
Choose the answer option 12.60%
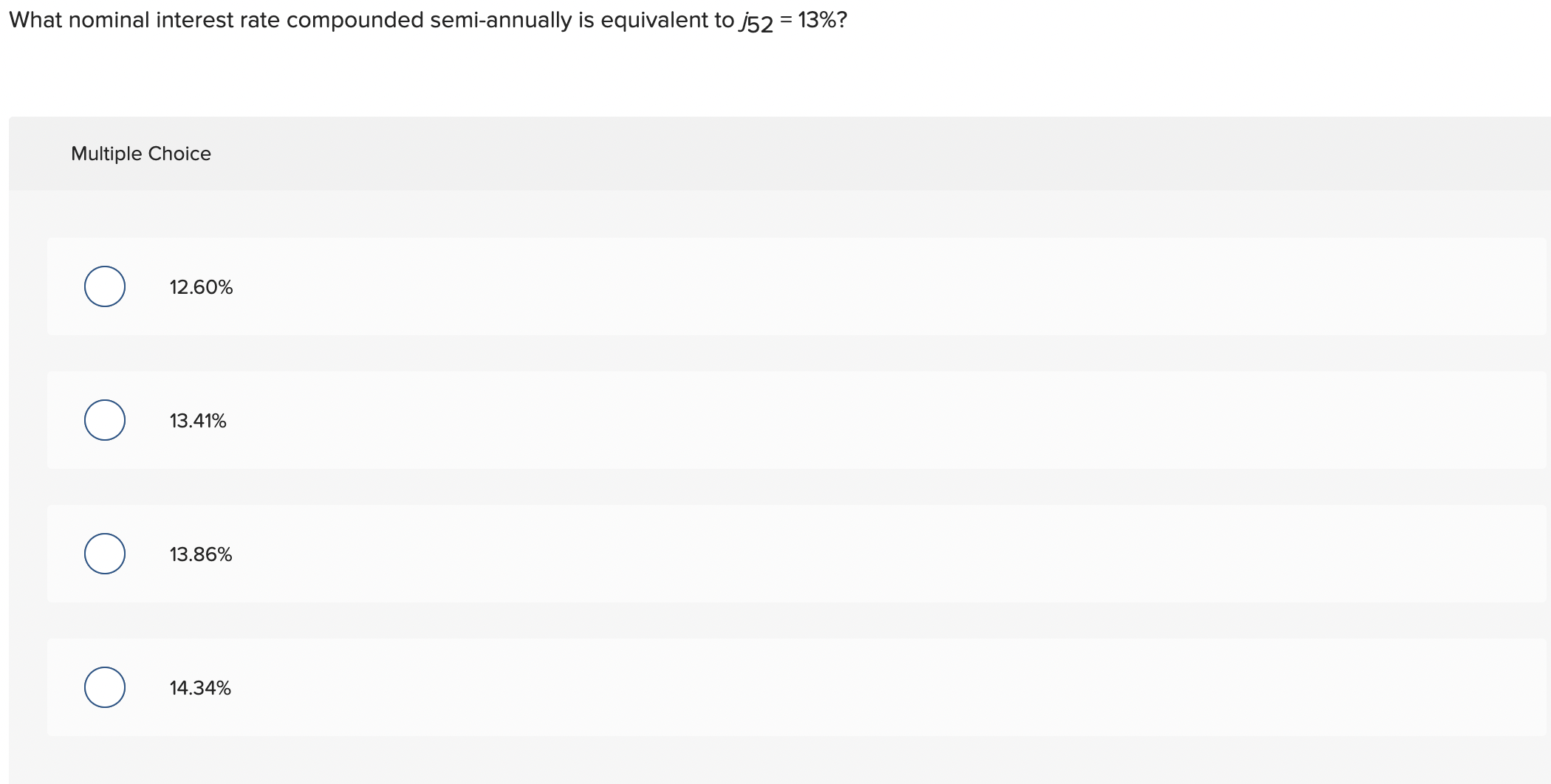[200, 286]
